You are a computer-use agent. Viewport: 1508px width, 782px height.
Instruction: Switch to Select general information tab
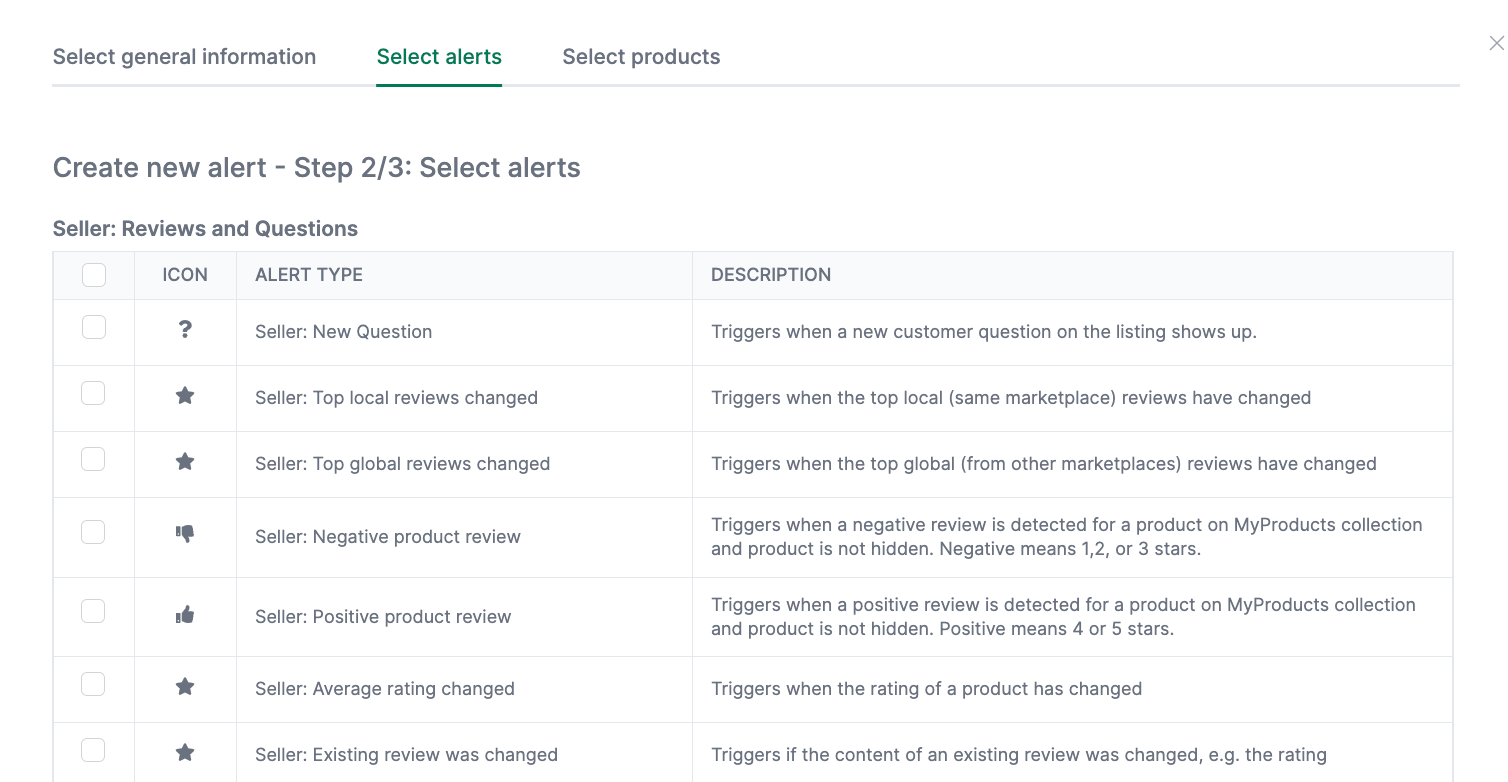tap(184, 57)
